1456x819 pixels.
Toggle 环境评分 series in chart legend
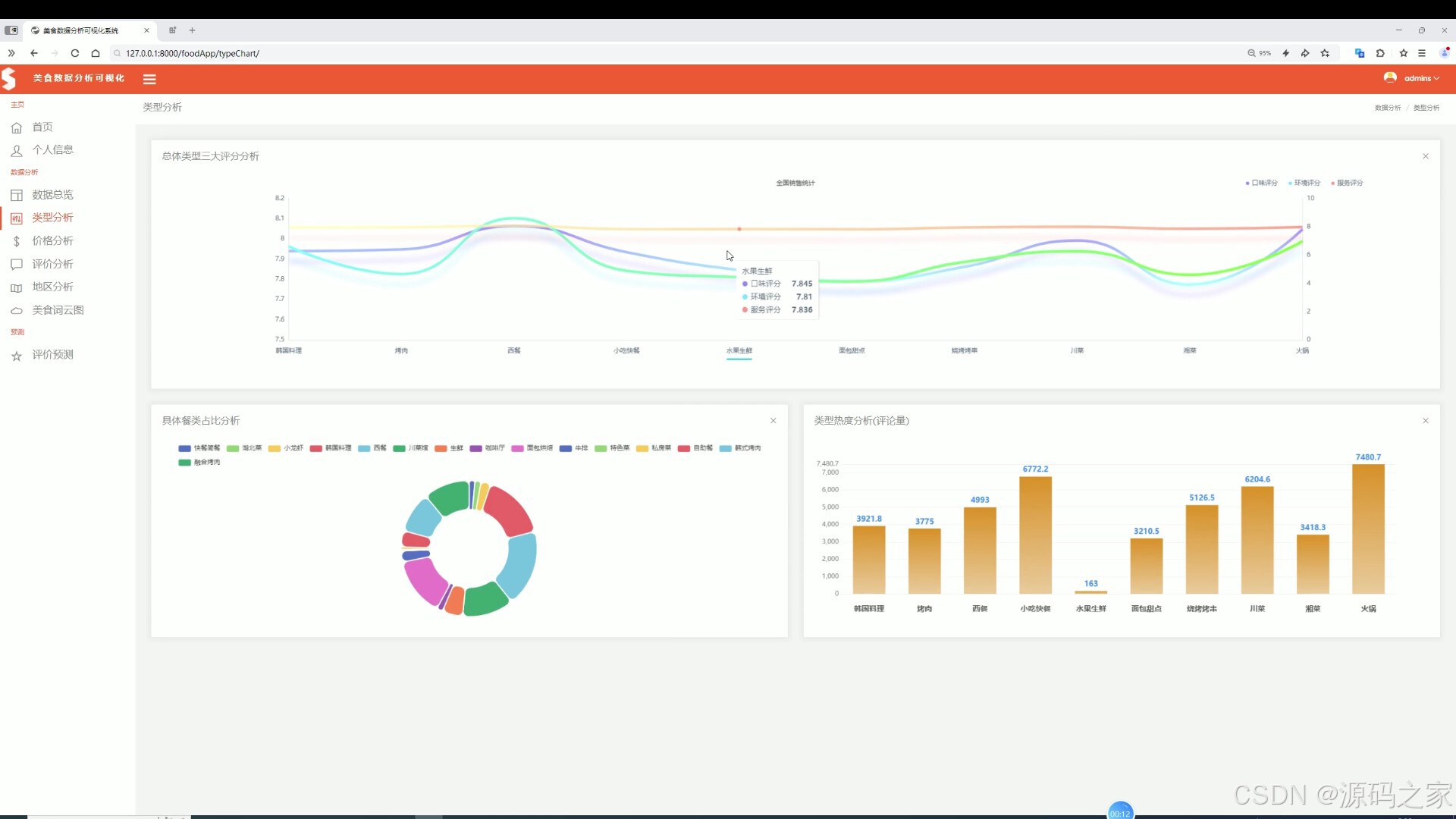click(1305, 183)
